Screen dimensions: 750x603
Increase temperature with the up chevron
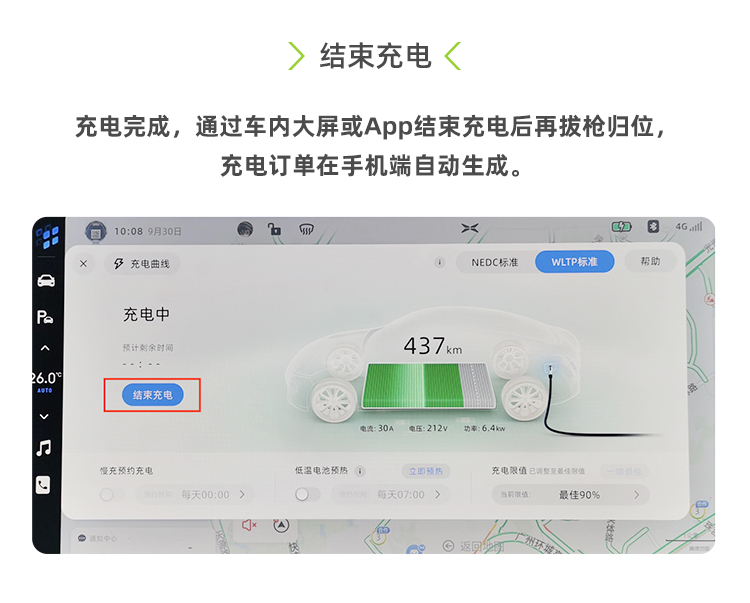tap(44, 348)
